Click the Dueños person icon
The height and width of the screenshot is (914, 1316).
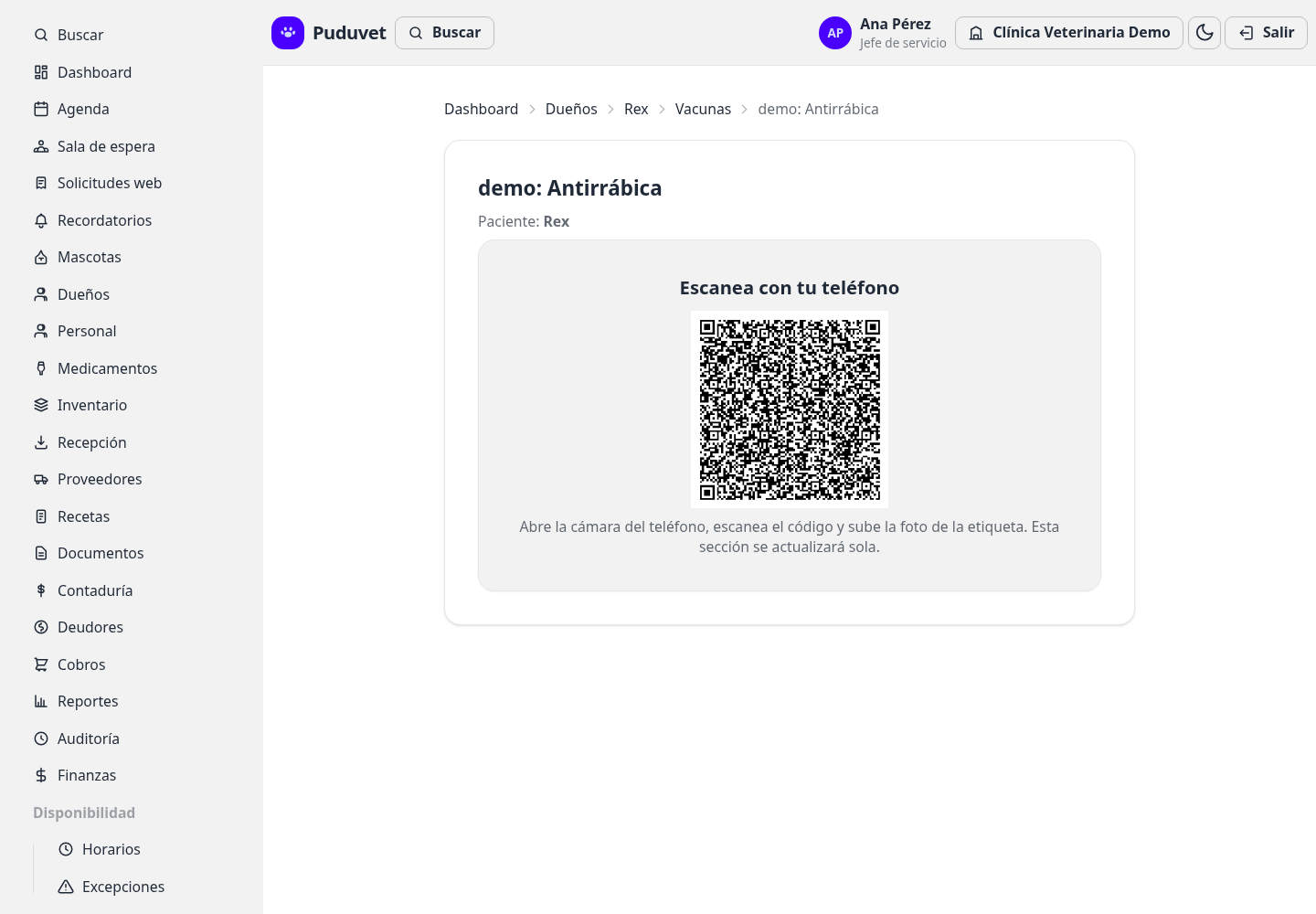pyautogui.click(x=41, y=294)
